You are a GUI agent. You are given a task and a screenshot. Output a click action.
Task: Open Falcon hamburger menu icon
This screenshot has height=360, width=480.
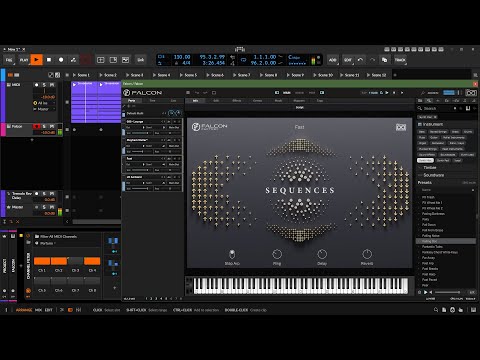(188, 93)
